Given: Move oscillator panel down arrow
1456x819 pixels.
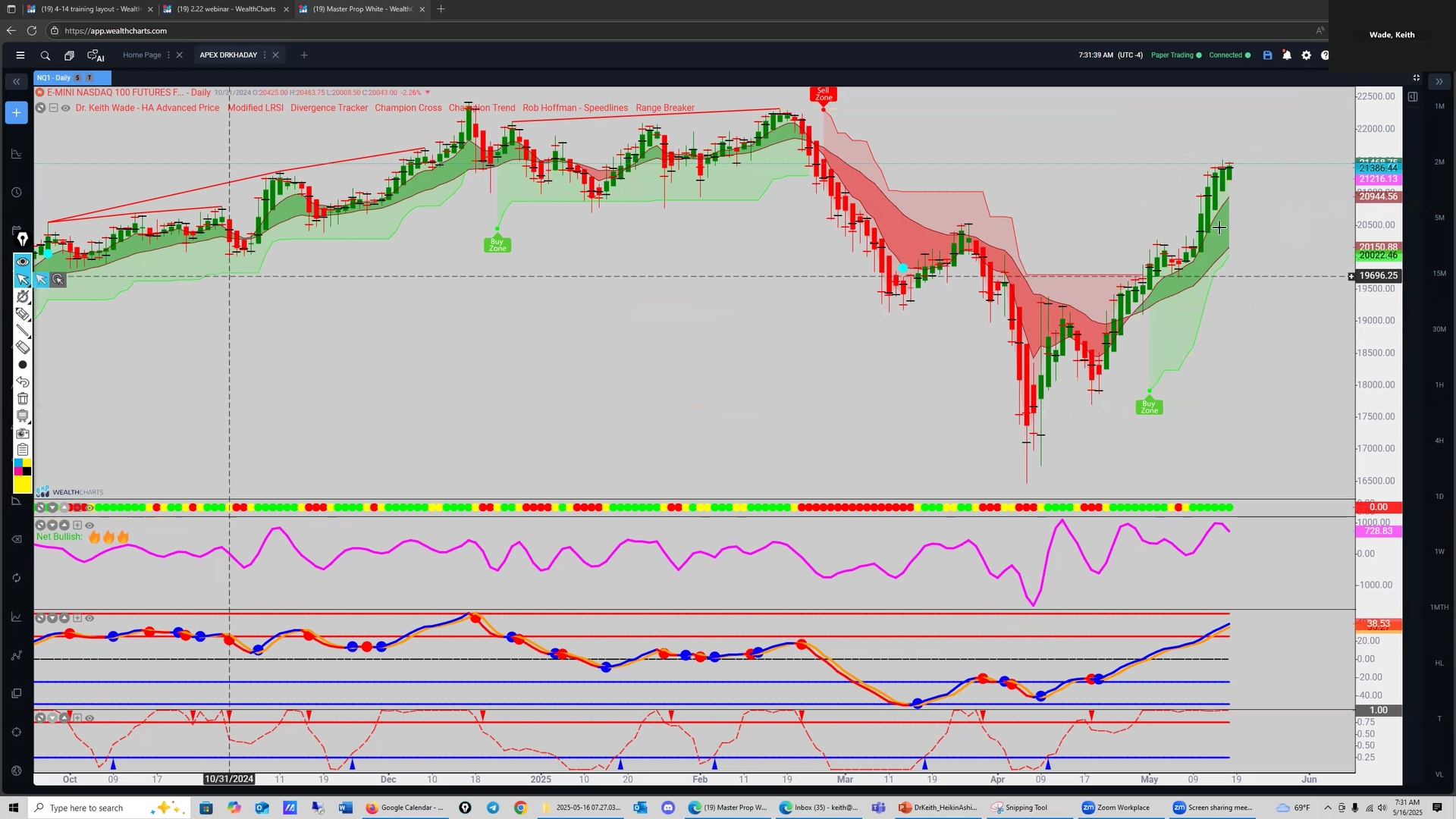Looking at the screenshot, I should [53, 619].
